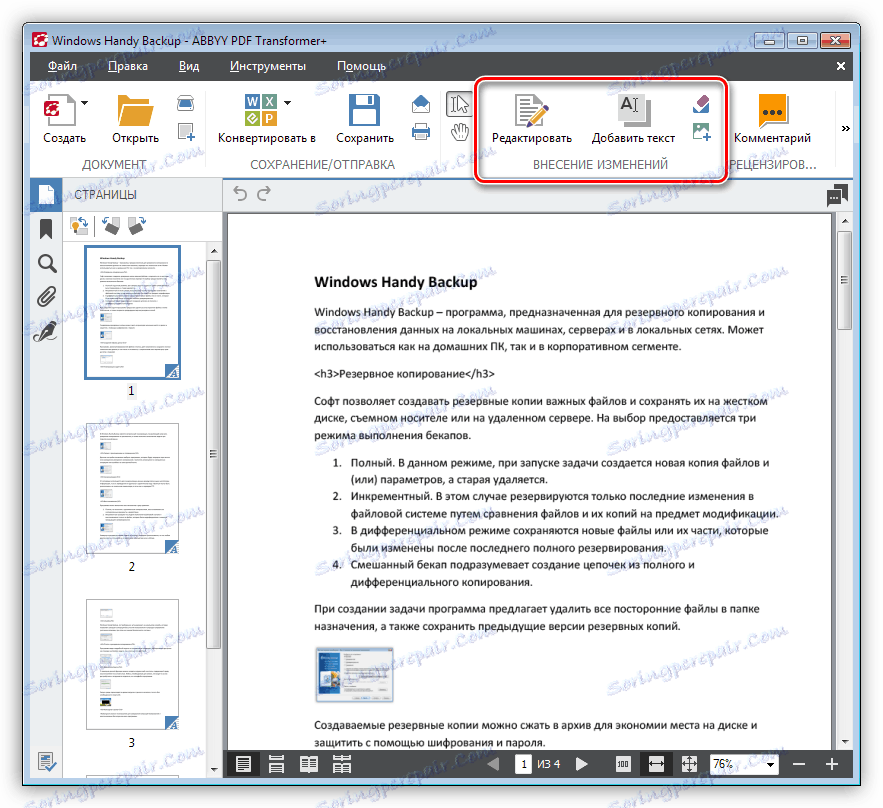Rotate page left in pages panel

pos(111,226)
